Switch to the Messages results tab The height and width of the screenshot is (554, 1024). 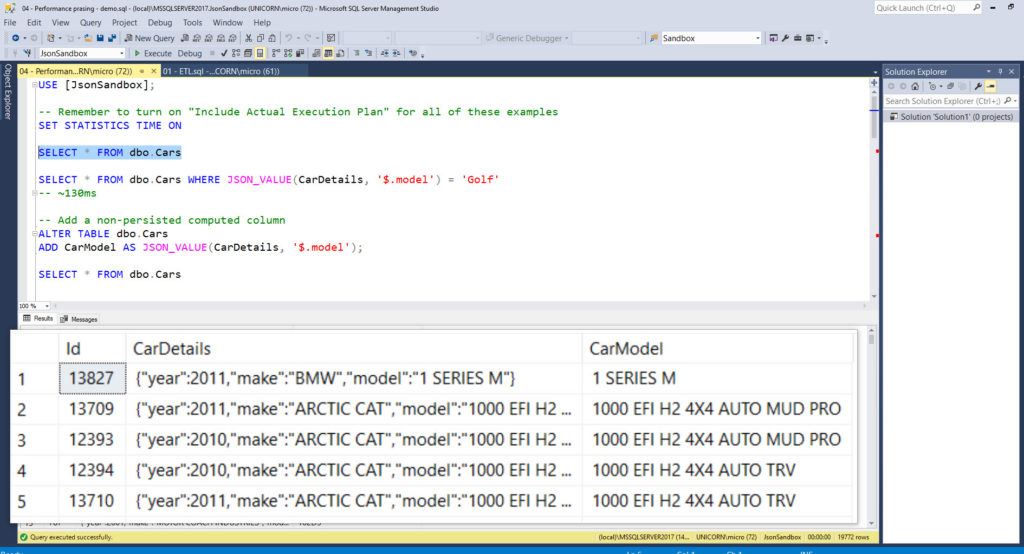pos(79,319)
